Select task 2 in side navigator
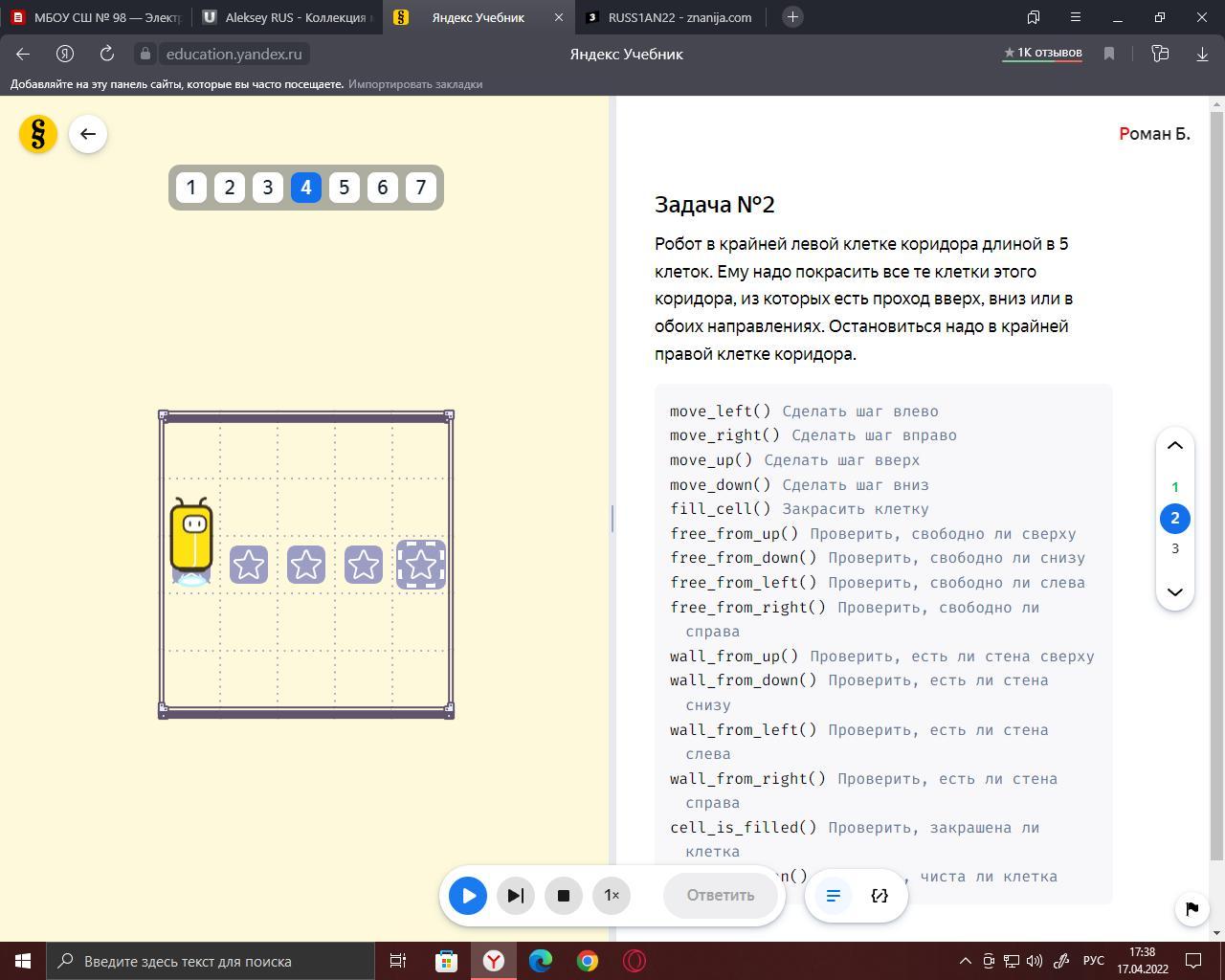Viewport: 1225px width, 980px height. click(x=1175, y=519)
